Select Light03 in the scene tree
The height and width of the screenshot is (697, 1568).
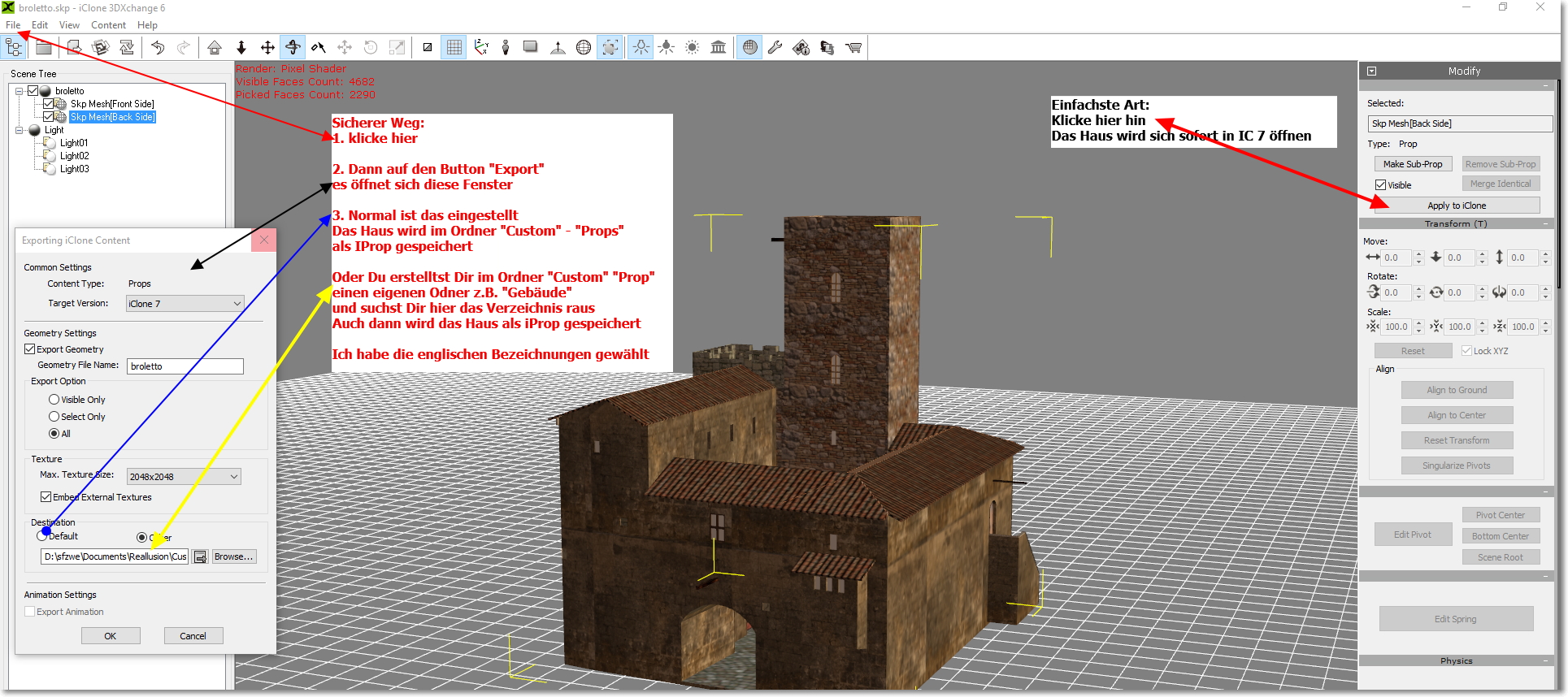(x=74, y=169)
